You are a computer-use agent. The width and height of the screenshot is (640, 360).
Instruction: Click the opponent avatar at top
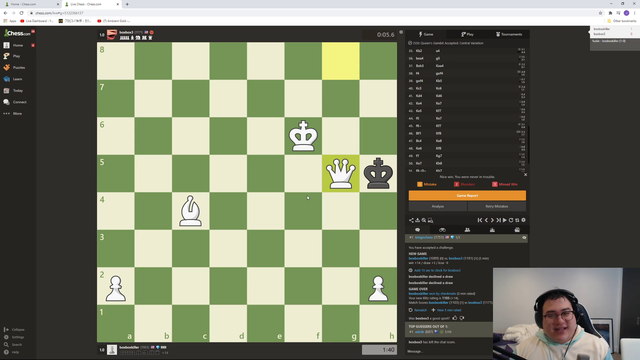tap(112, 35)
